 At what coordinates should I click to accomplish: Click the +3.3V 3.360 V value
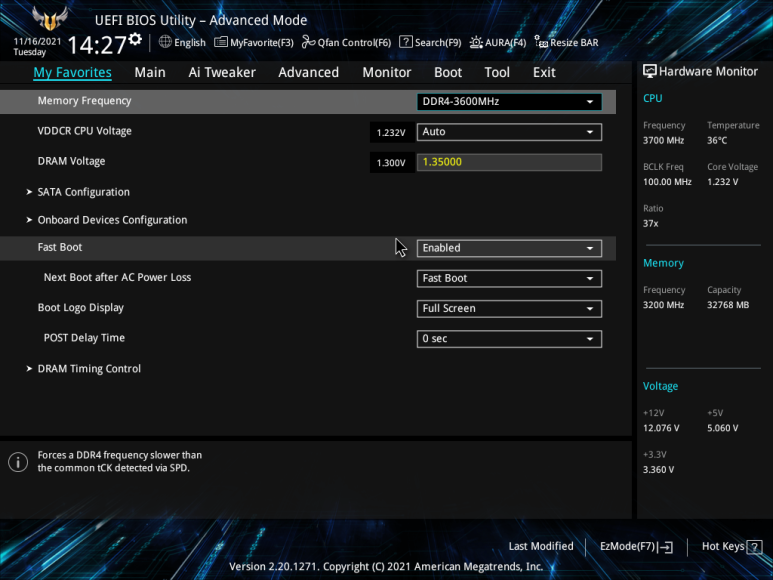tap(658, 470)
